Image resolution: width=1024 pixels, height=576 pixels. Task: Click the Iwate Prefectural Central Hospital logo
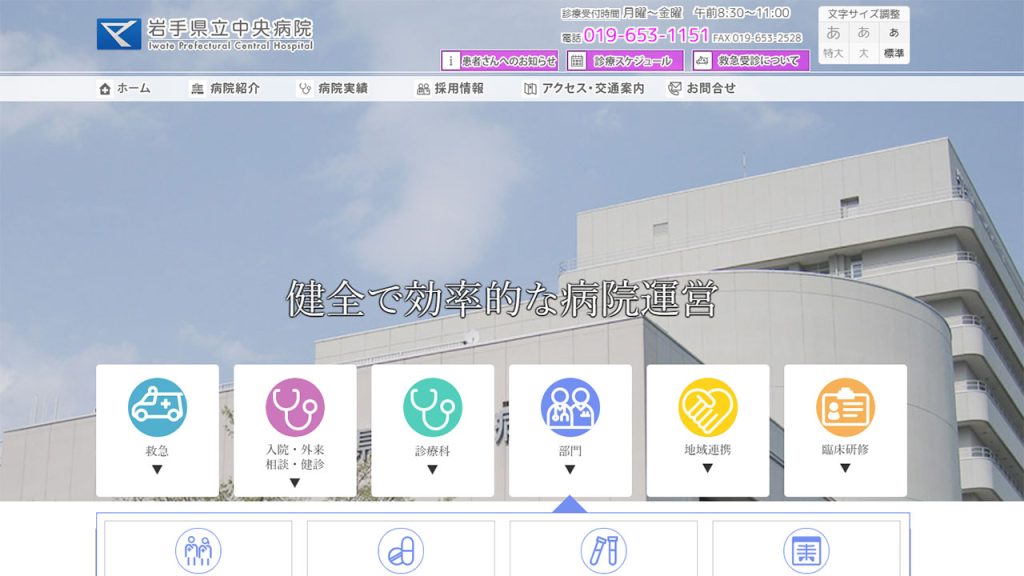pyautogui.click(x=205, y=33)
